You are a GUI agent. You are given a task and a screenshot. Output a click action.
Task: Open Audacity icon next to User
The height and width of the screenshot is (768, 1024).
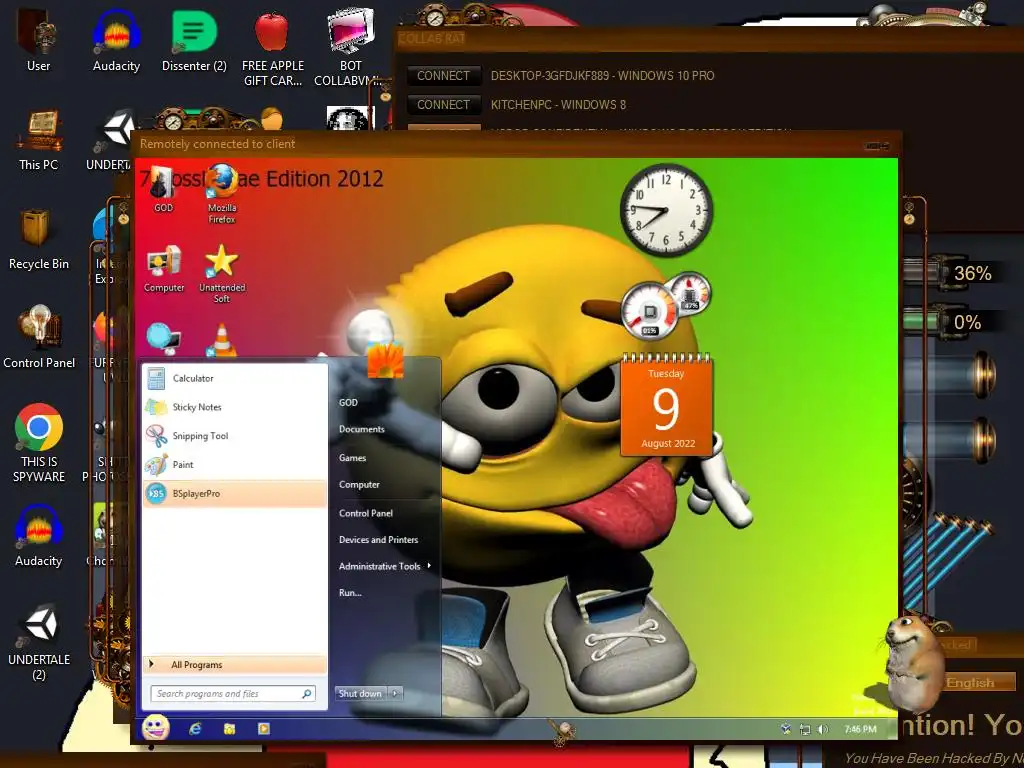(116, 38)
